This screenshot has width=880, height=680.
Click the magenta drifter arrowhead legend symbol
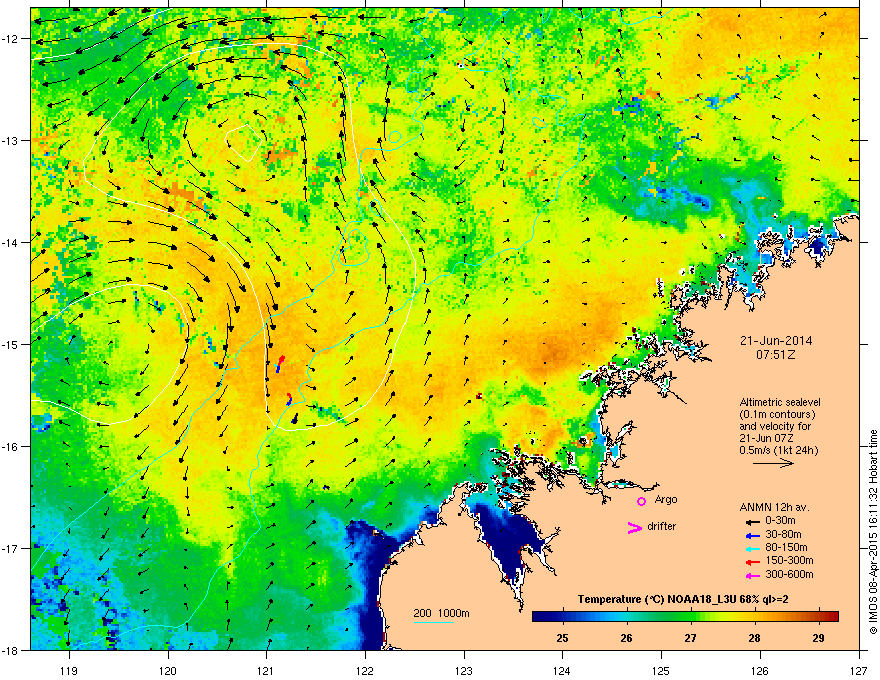coord(634,528)
